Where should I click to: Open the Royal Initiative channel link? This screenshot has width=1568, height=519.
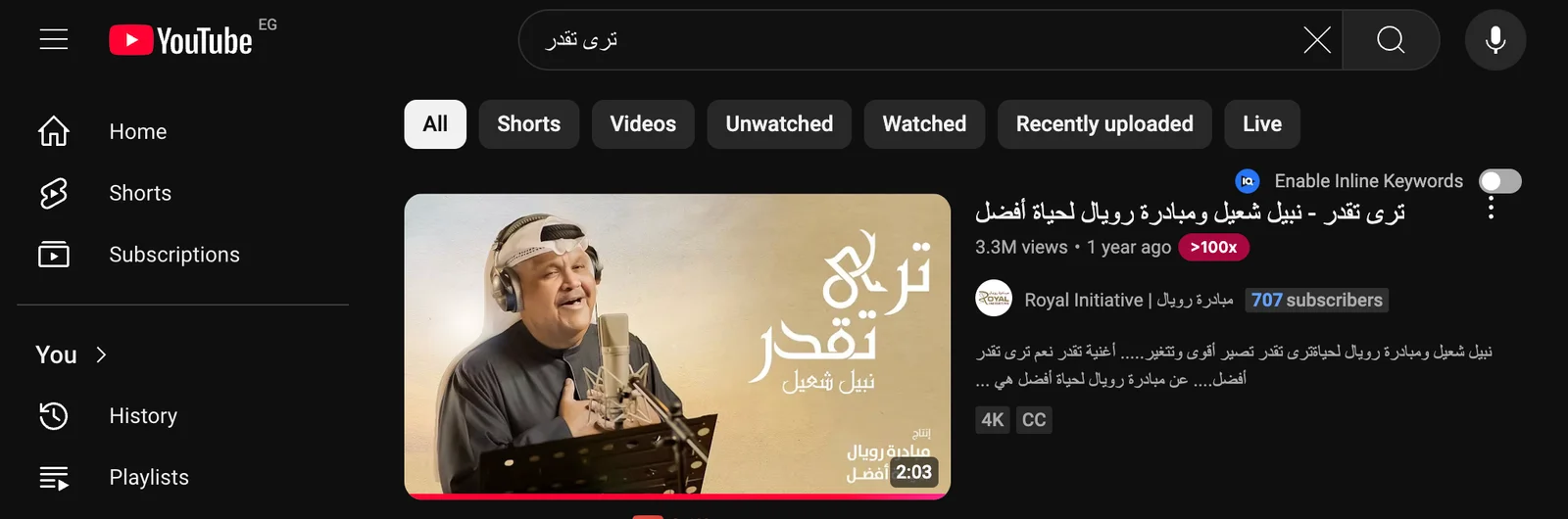point(1128,300)
